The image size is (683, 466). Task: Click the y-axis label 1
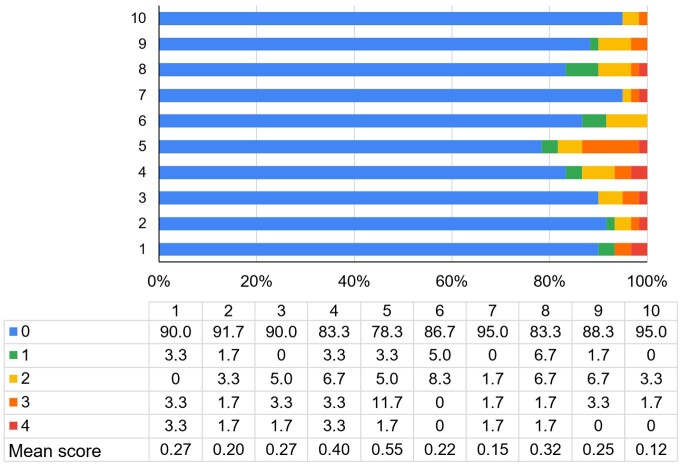point(145,249)
